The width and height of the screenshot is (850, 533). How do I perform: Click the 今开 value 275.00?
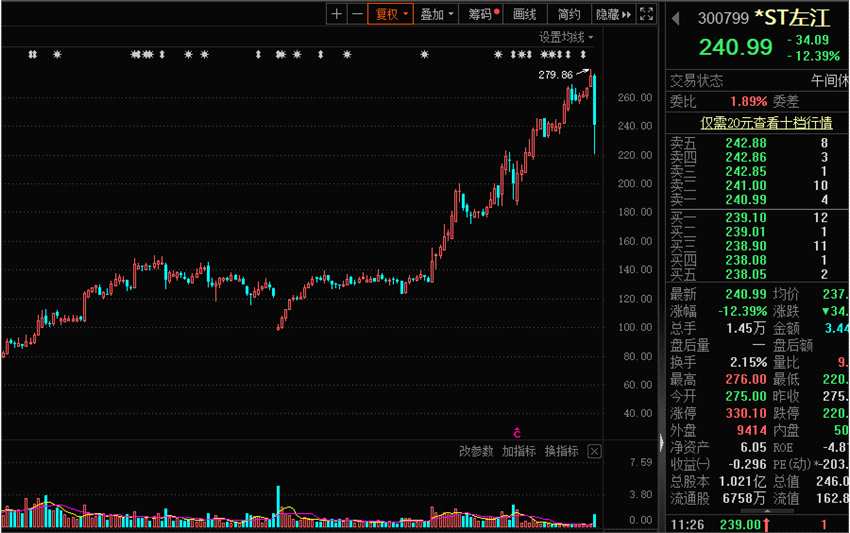coord(746,396)
